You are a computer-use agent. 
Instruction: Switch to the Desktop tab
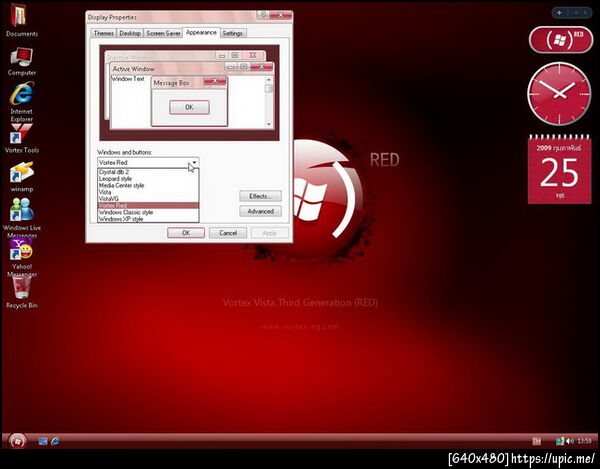pos(130,33)
